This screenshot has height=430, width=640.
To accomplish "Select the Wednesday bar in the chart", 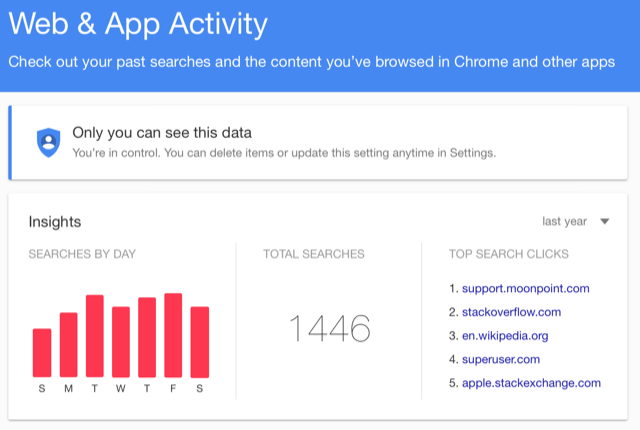I will tap(121, 342).
